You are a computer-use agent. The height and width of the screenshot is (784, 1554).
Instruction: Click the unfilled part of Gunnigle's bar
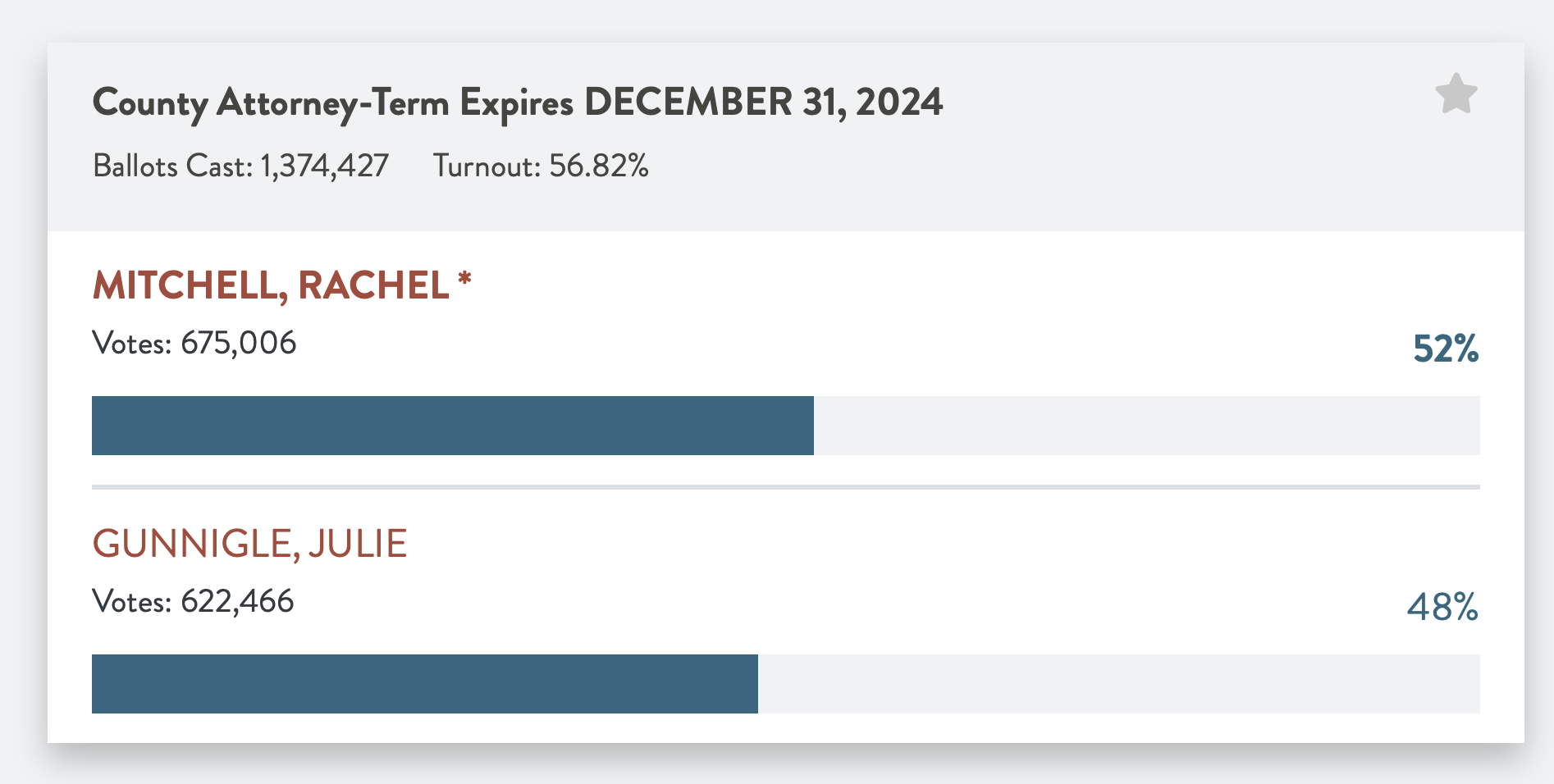pos(1119,684)
